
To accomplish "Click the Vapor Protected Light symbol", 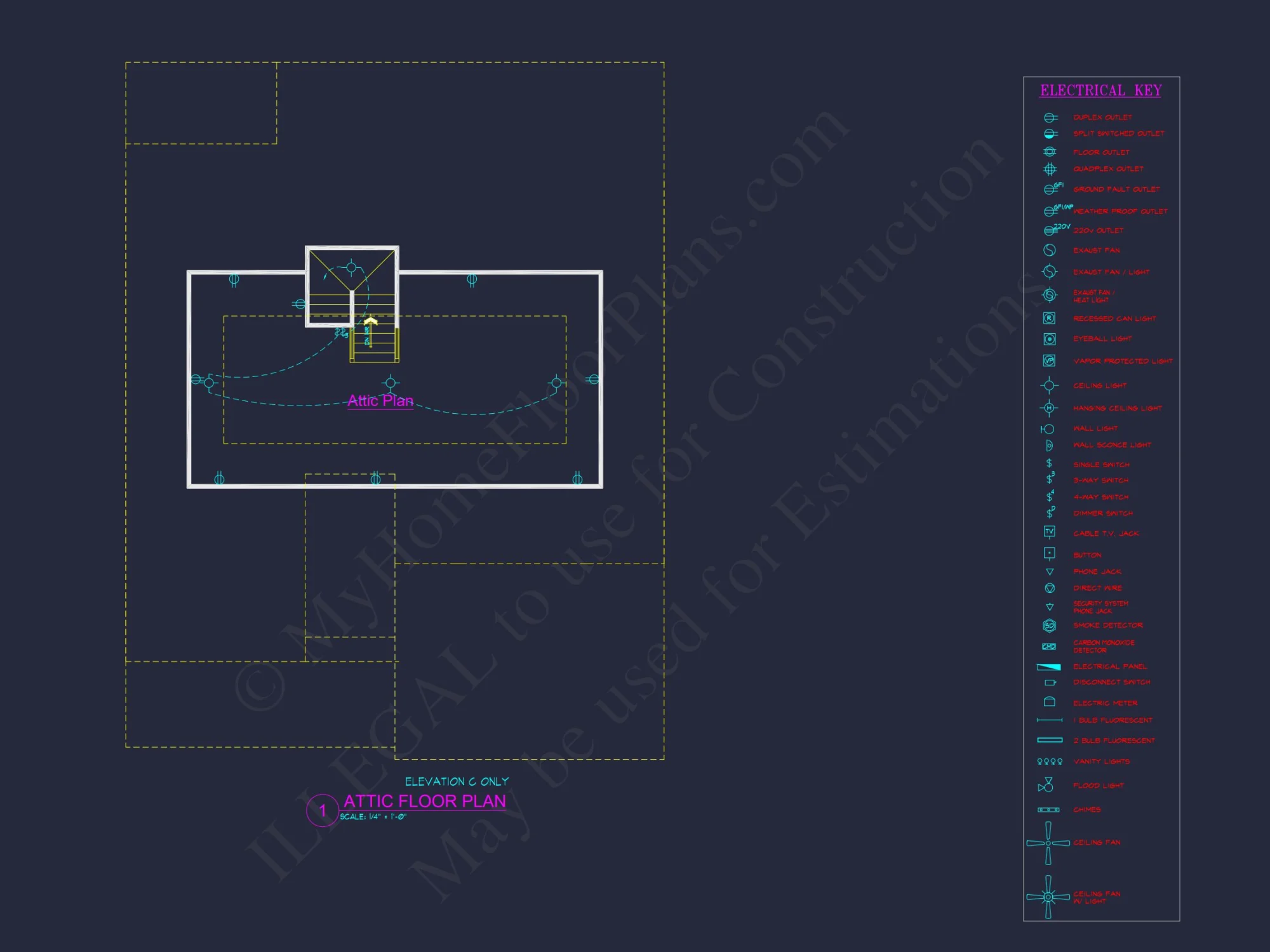I will [x=1049, y=360].
